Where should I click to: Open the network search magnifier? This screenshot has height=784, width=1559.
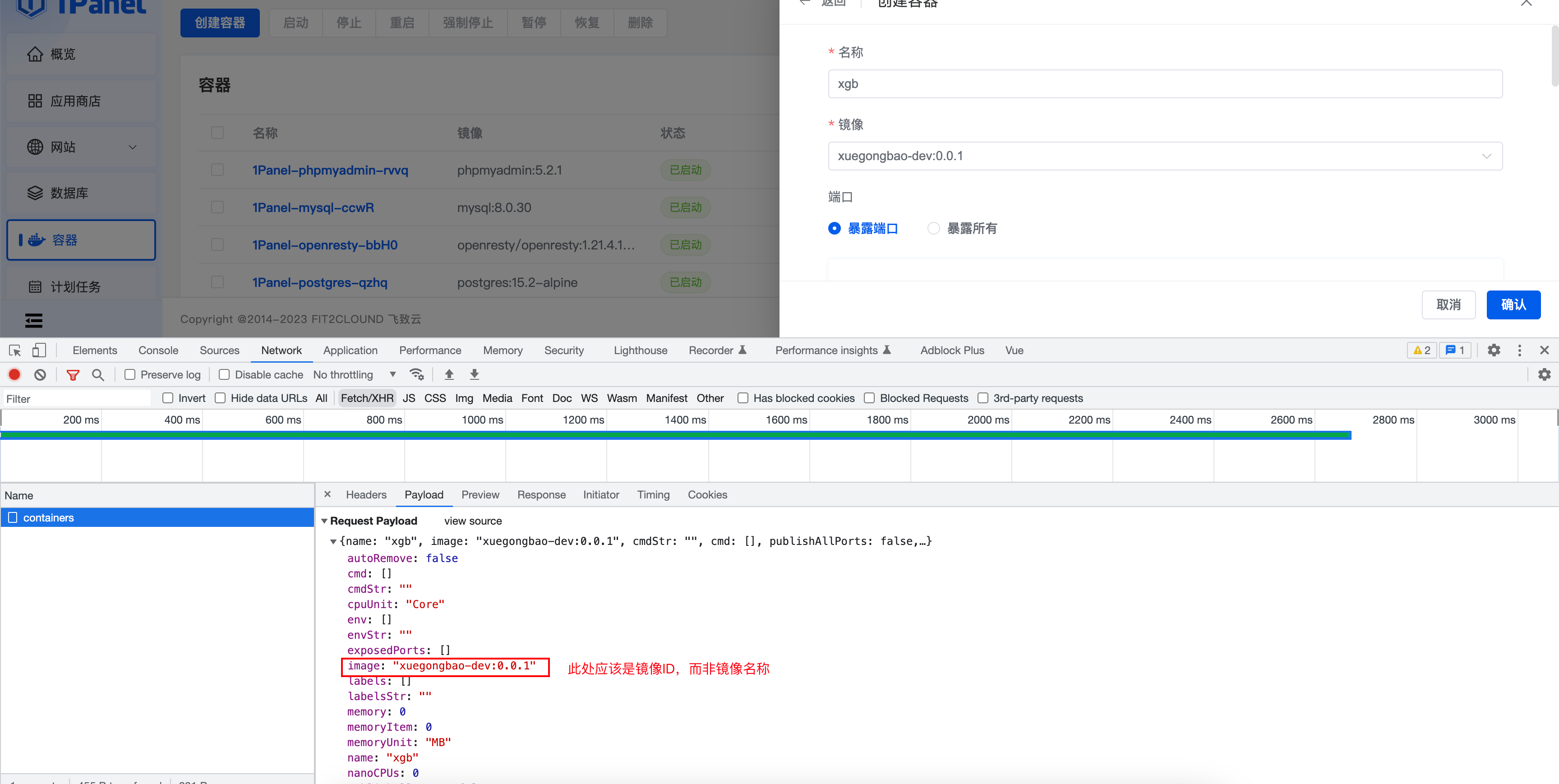click(x=98, y=374)
